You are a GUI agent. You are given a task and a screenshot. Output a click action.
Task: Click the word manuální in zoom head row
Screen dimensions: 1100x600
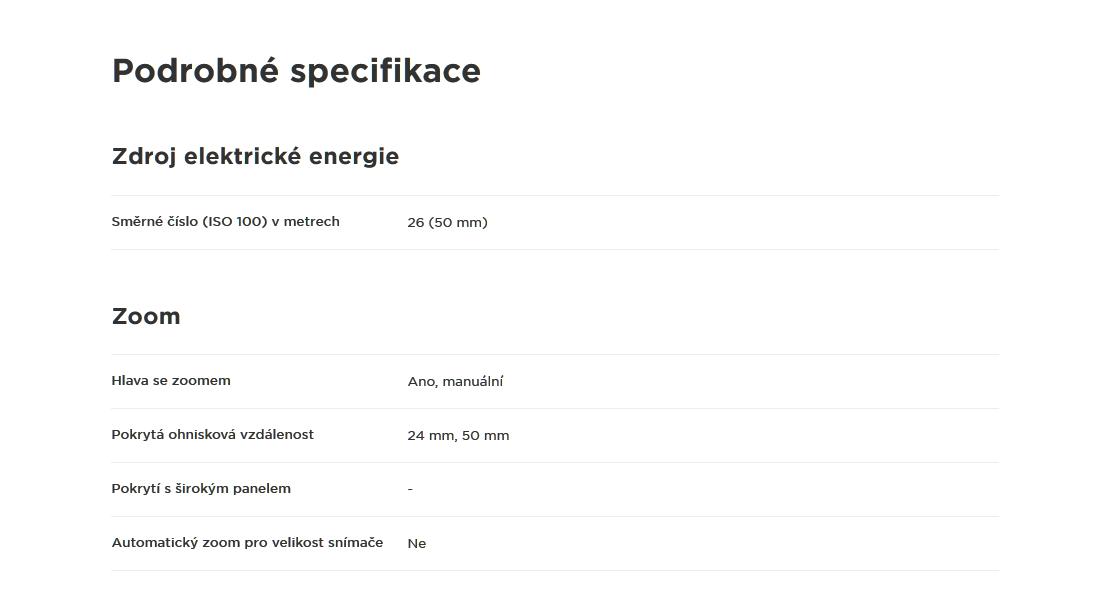pyautogui.click(x=473, y=382)
